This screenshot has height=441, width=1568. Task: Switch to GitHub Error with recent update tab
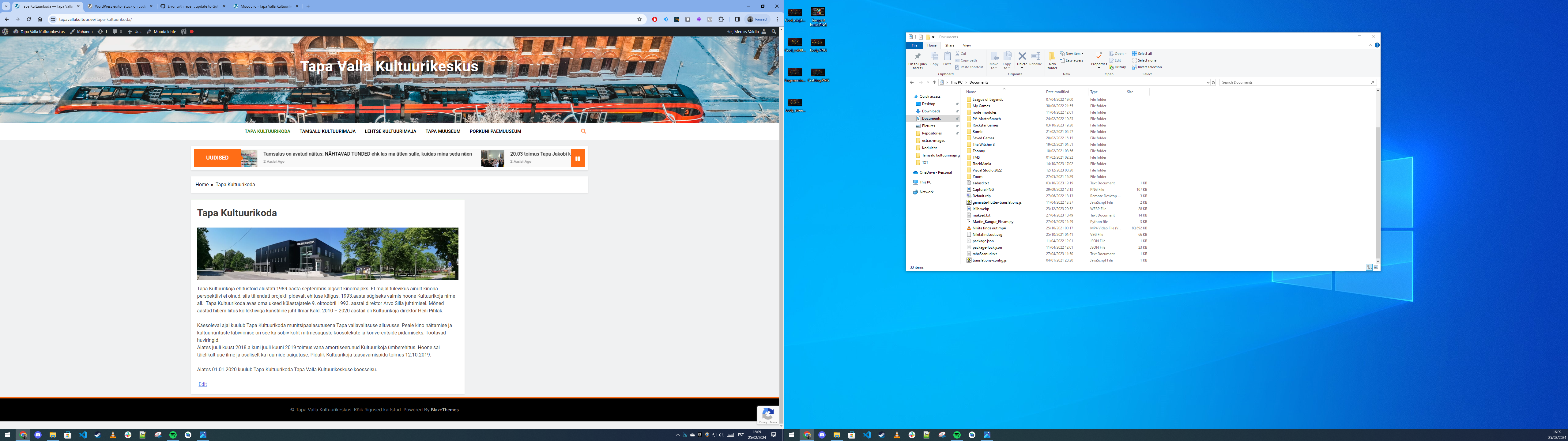tap(192, 6)
